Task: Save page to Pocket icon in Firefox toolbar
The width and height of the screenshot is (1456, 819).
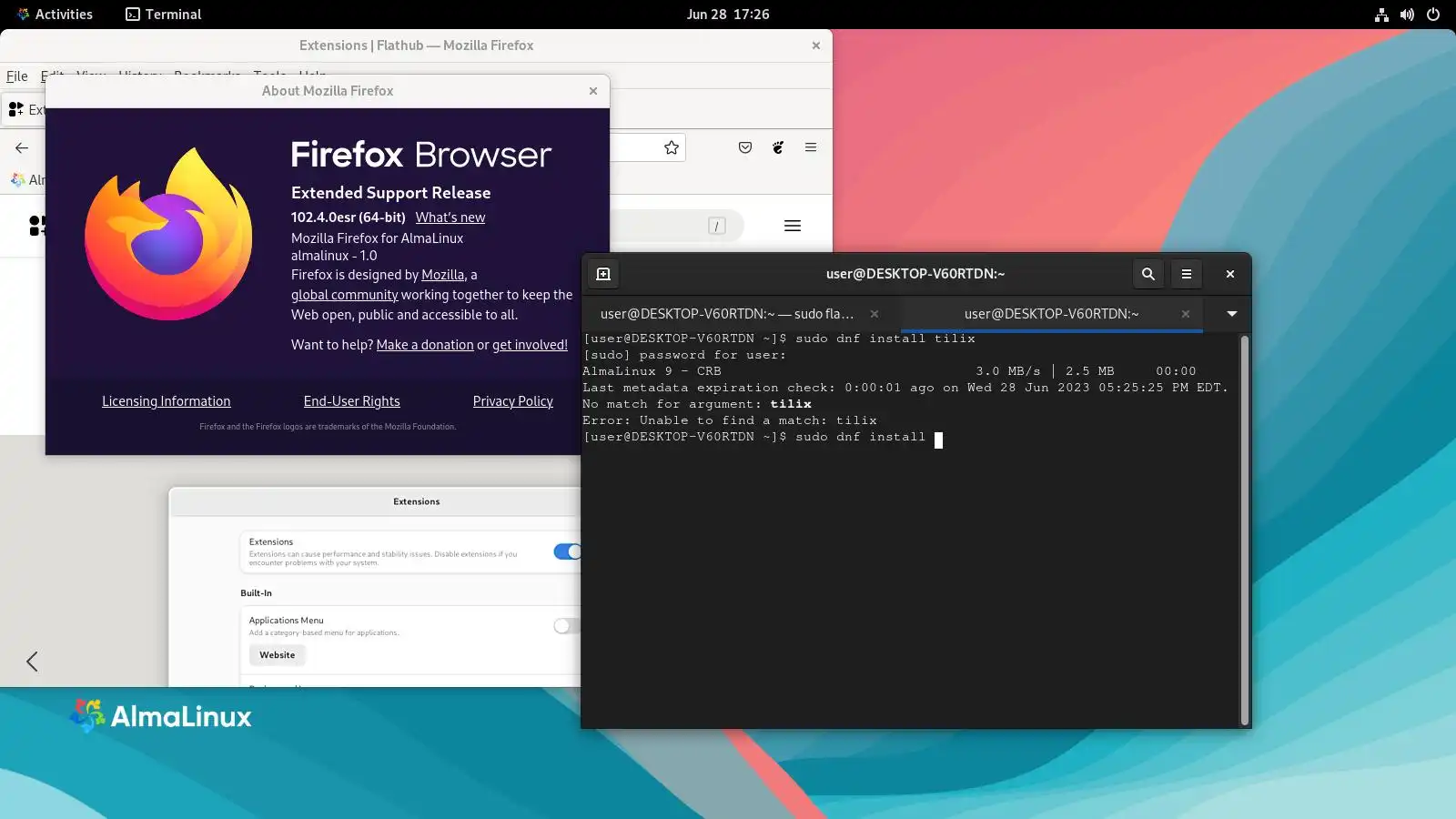Action: (x=745, y=147)
